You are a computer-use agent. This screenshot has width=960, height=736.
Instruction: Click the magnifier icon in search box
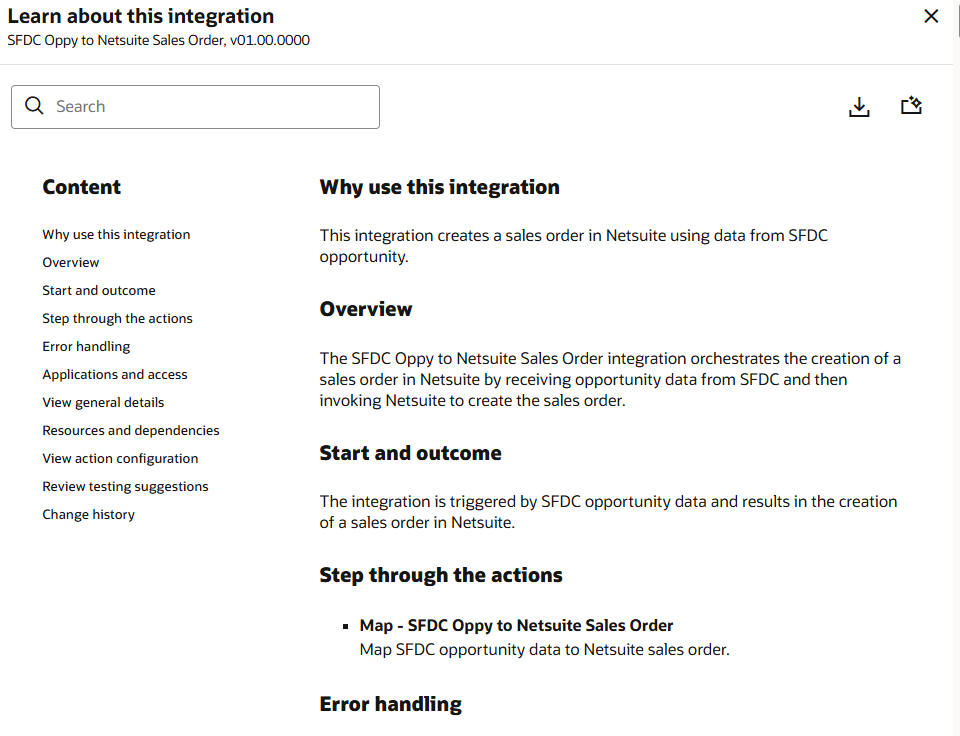point(34,106)
